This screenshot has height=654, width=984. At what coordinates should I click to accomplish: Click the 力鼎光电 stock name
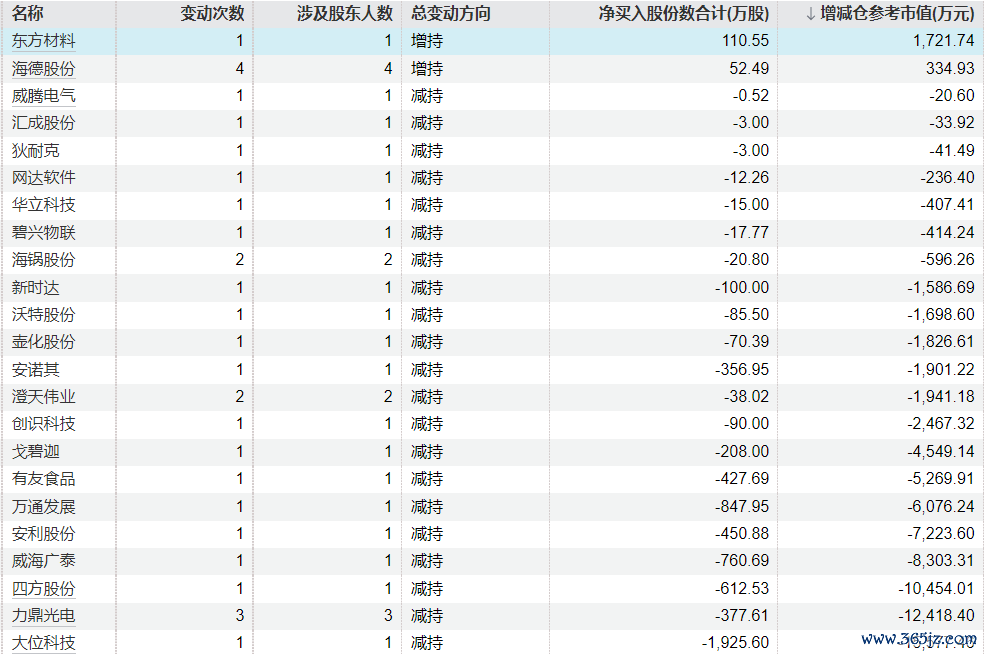pos(43,616)
